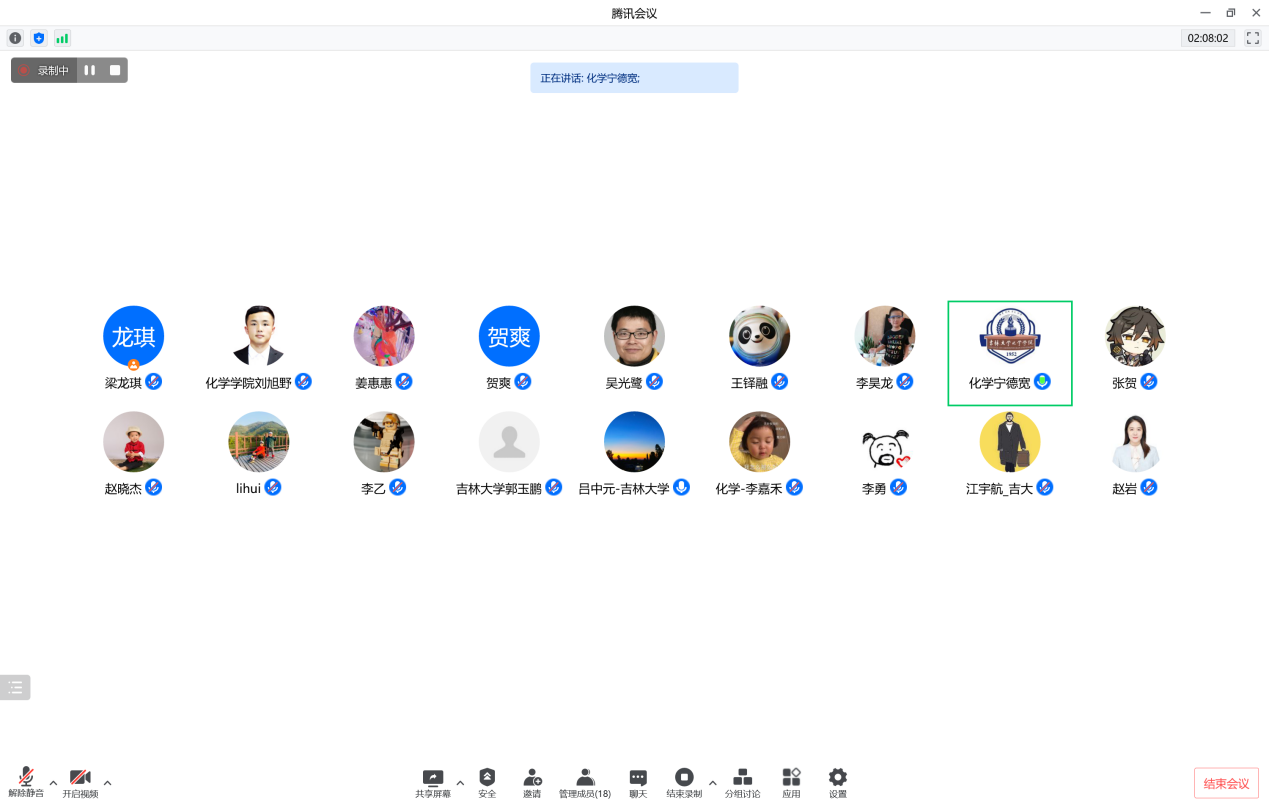Expand the video options arrow beside 开启视频
1269x805 pixels.
pyautogui.click(x=107, y=783)
